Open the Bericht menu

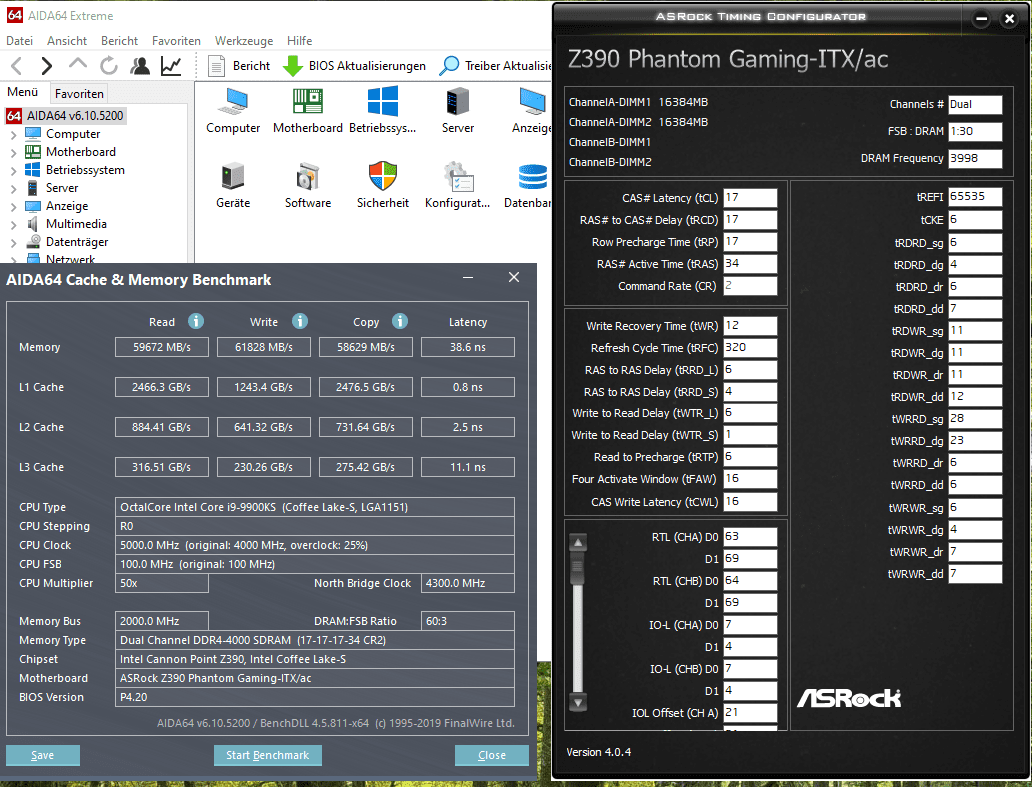click(119, 41)
